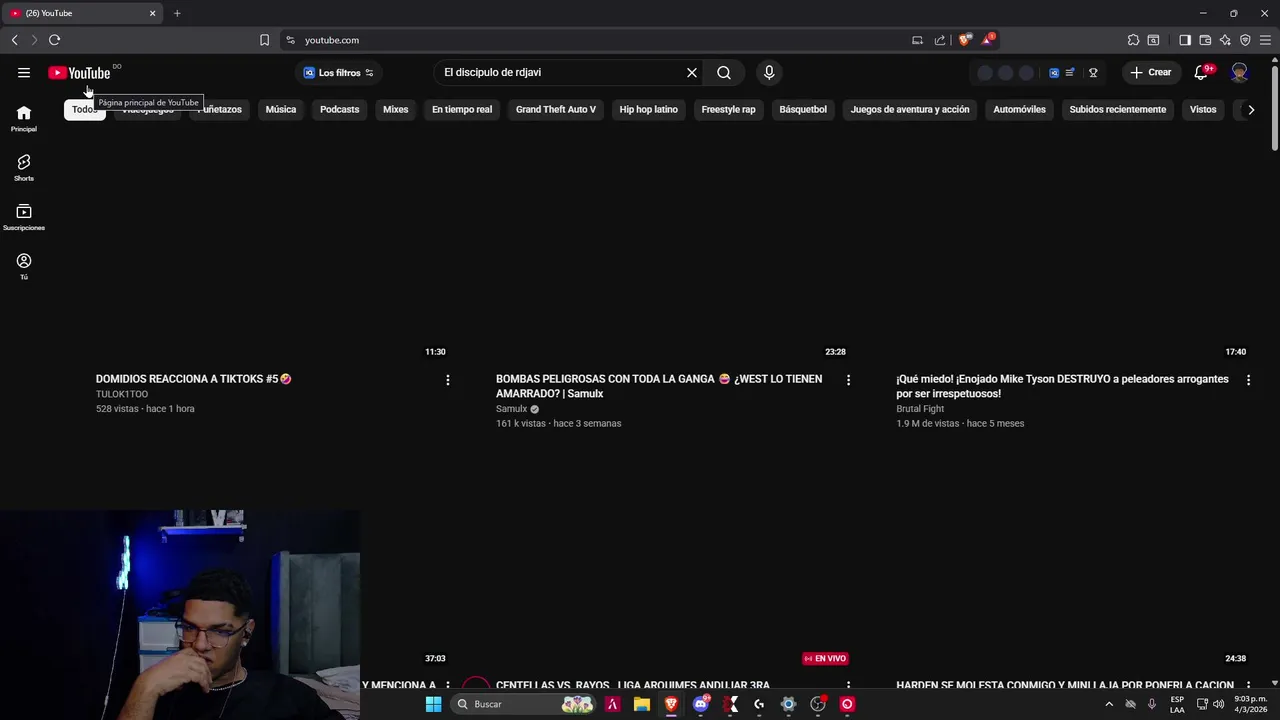Screen dimensions: 1280x720
Task: Select the Básquetbol chip
Action: click(803, 109)
